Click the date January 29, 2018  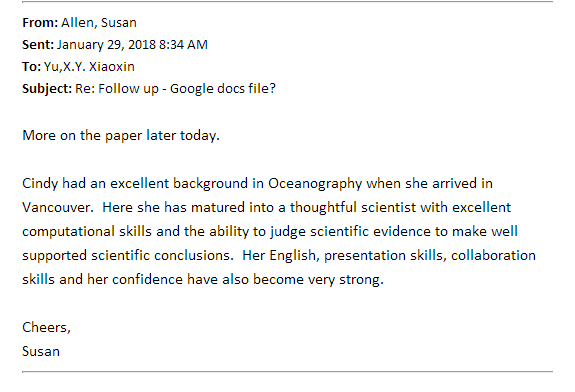click(106, 45)
